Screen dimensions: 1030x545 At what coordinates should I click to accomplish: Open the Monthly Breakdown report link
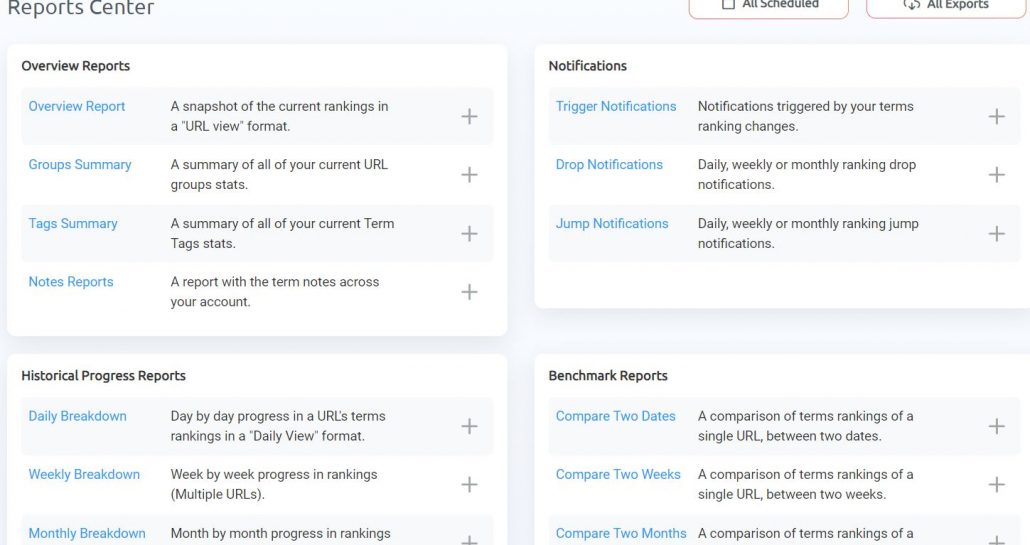pyautogui.click(x=87, y=533)
